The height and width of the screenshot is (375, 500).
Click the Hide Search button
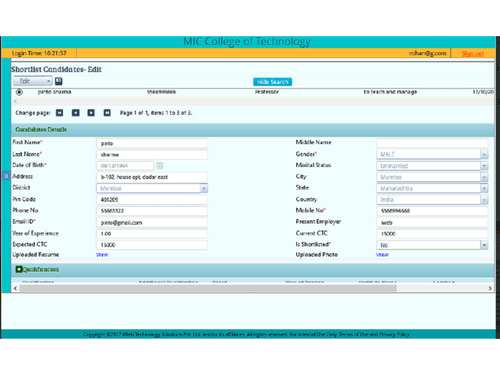272,82
